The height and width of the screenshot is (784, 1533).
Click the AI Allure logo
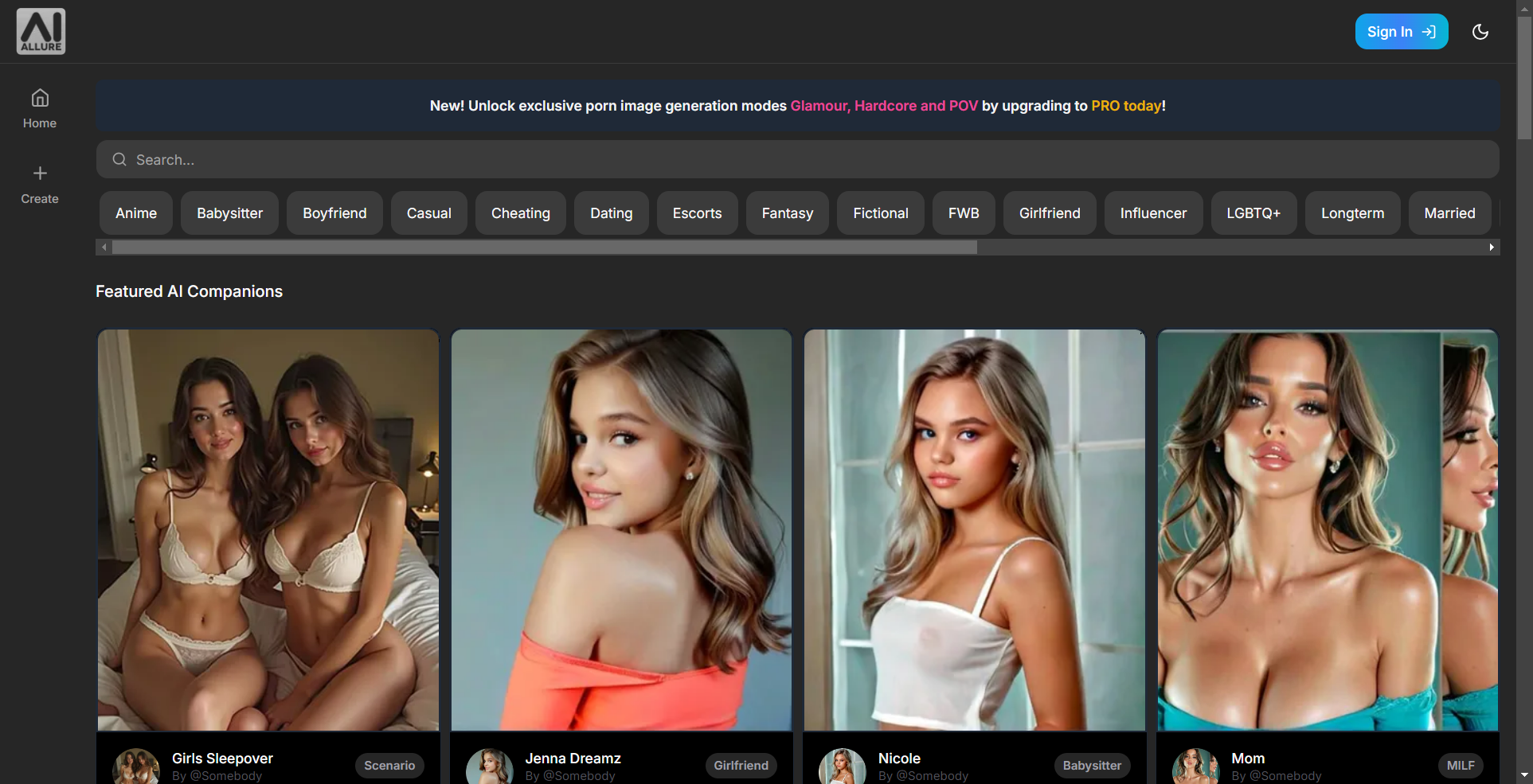coord(41,31)
